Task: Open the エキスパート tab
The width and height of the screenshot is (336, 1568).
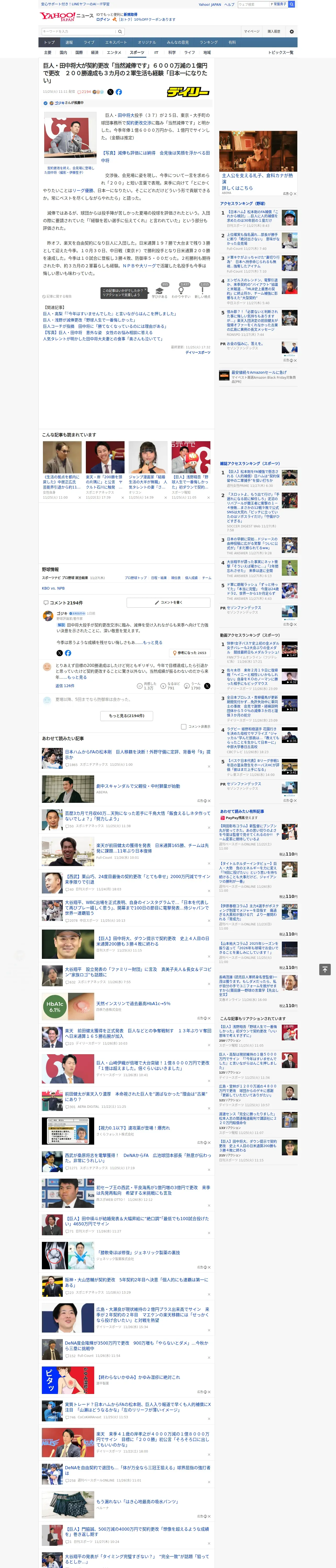Action: click(x=116, y=43)
